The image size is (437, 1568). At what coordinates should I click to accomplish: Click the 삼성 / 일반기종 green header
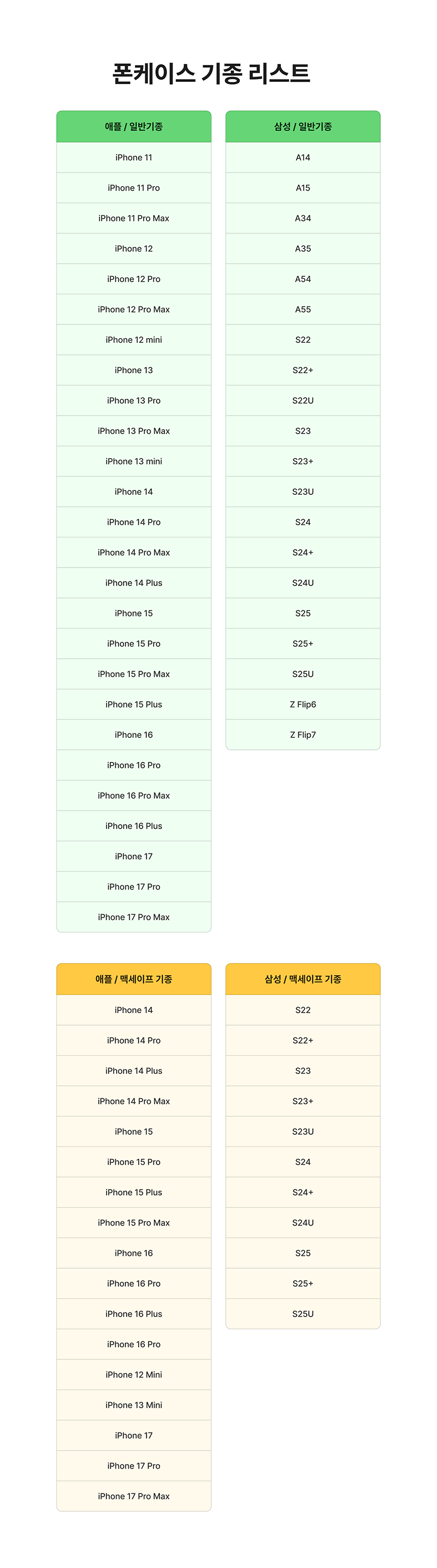click(303, 127)
